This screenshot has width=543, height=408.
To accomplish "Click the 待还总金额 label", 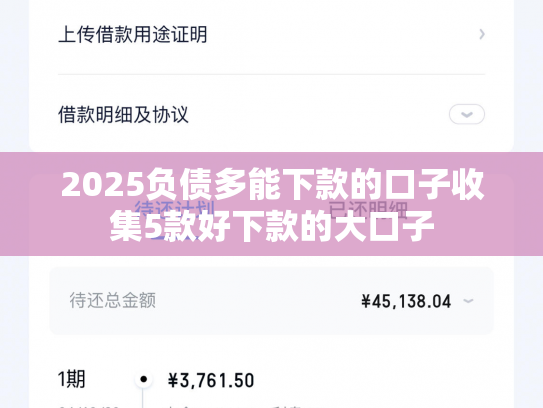I will coord(113,300).
